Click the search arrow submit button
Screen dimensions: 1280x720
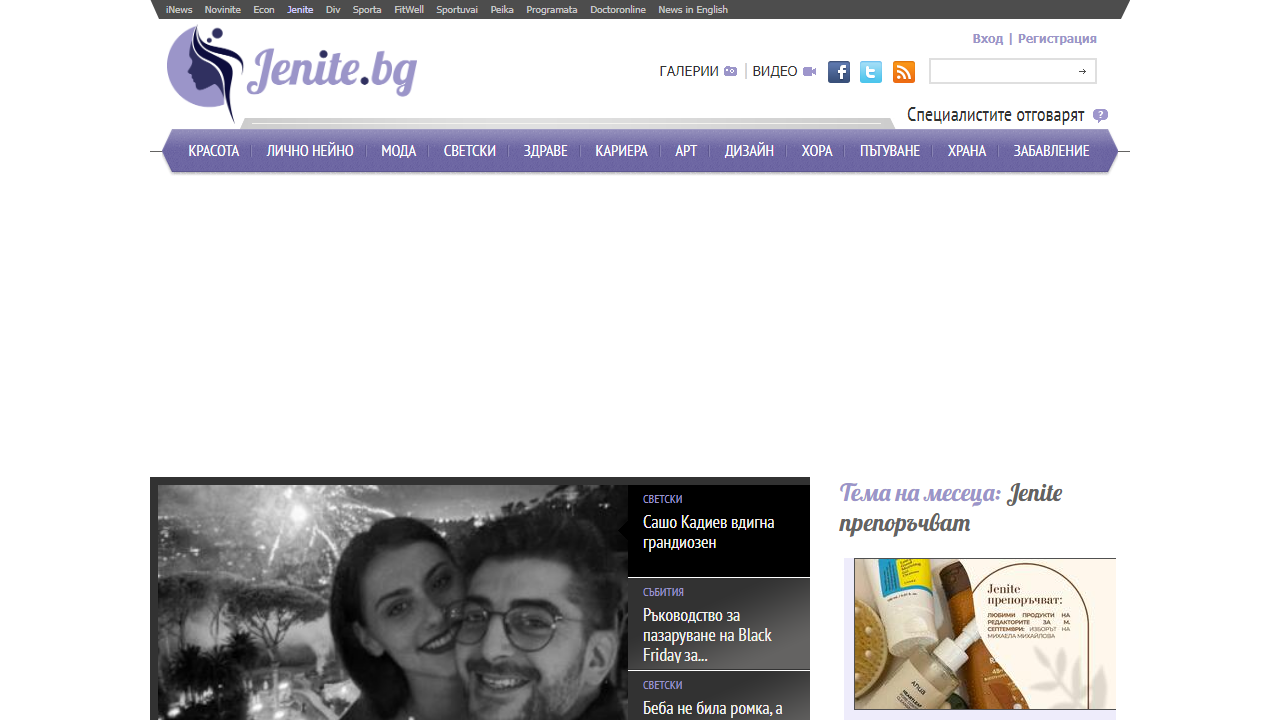tap(1082, 72)
